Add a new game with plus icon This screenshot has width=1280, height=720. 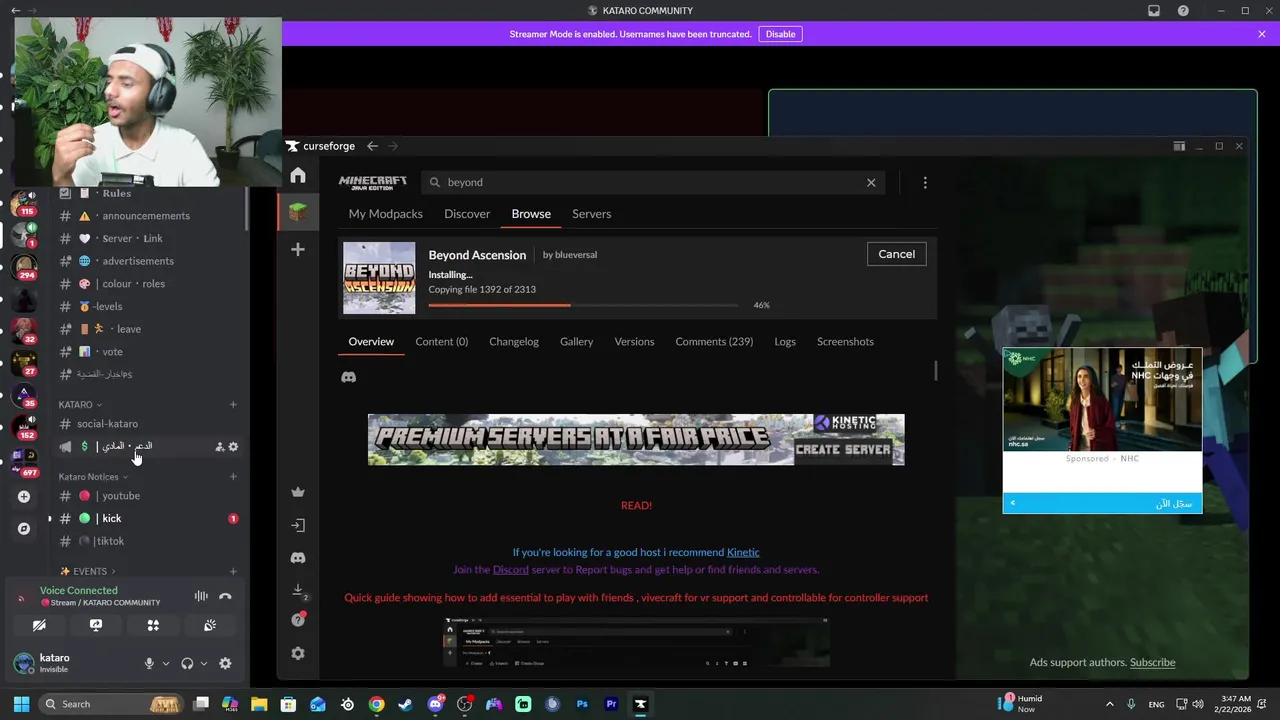298,249
